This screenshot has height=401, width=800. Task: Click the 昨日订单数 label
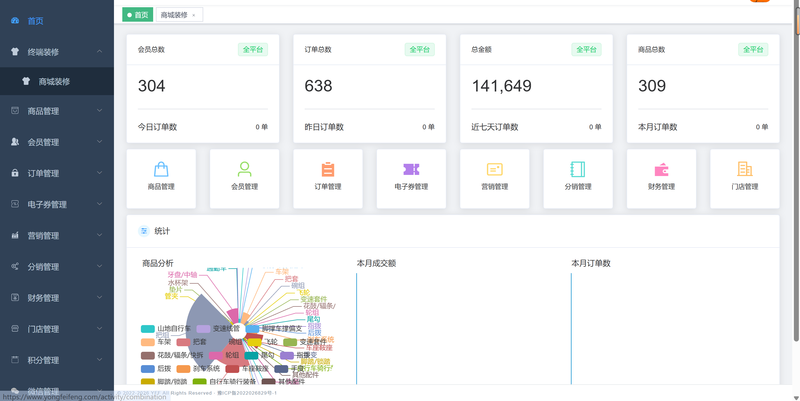pyautogui.click(x=324, y=127)
